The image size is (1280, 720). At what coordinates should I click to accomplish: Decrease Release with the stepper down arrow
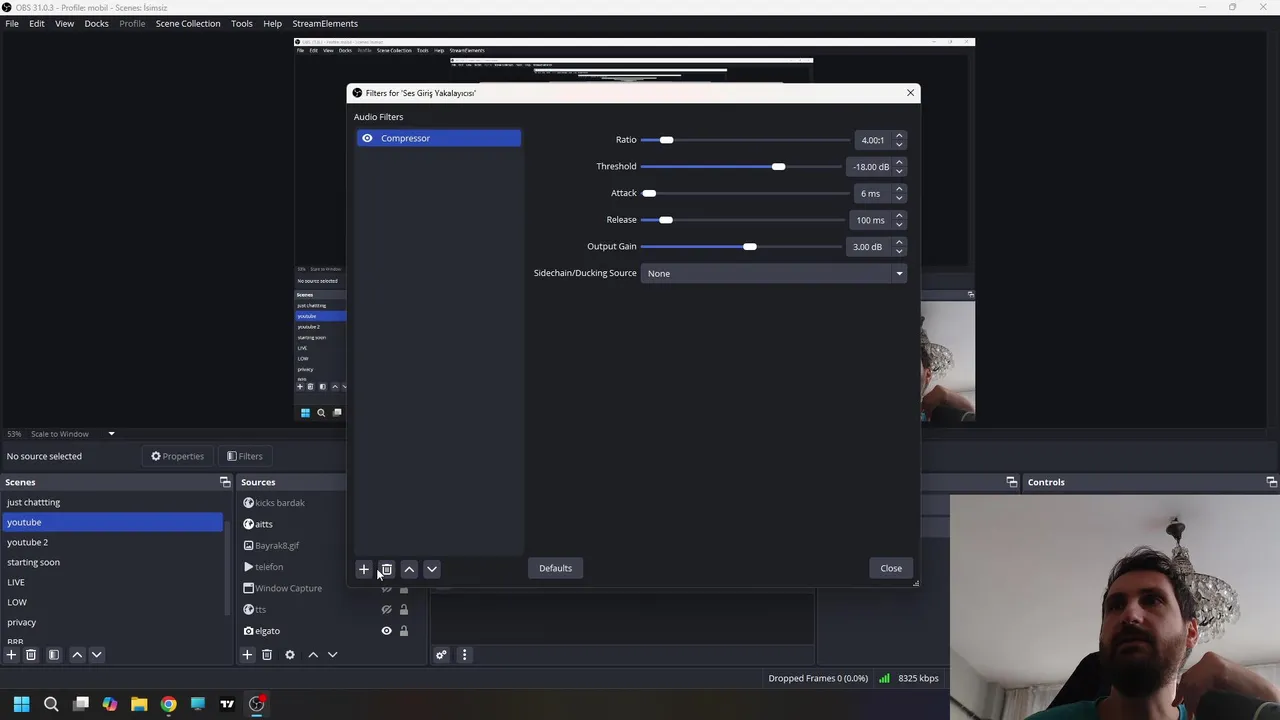(899, 224)
